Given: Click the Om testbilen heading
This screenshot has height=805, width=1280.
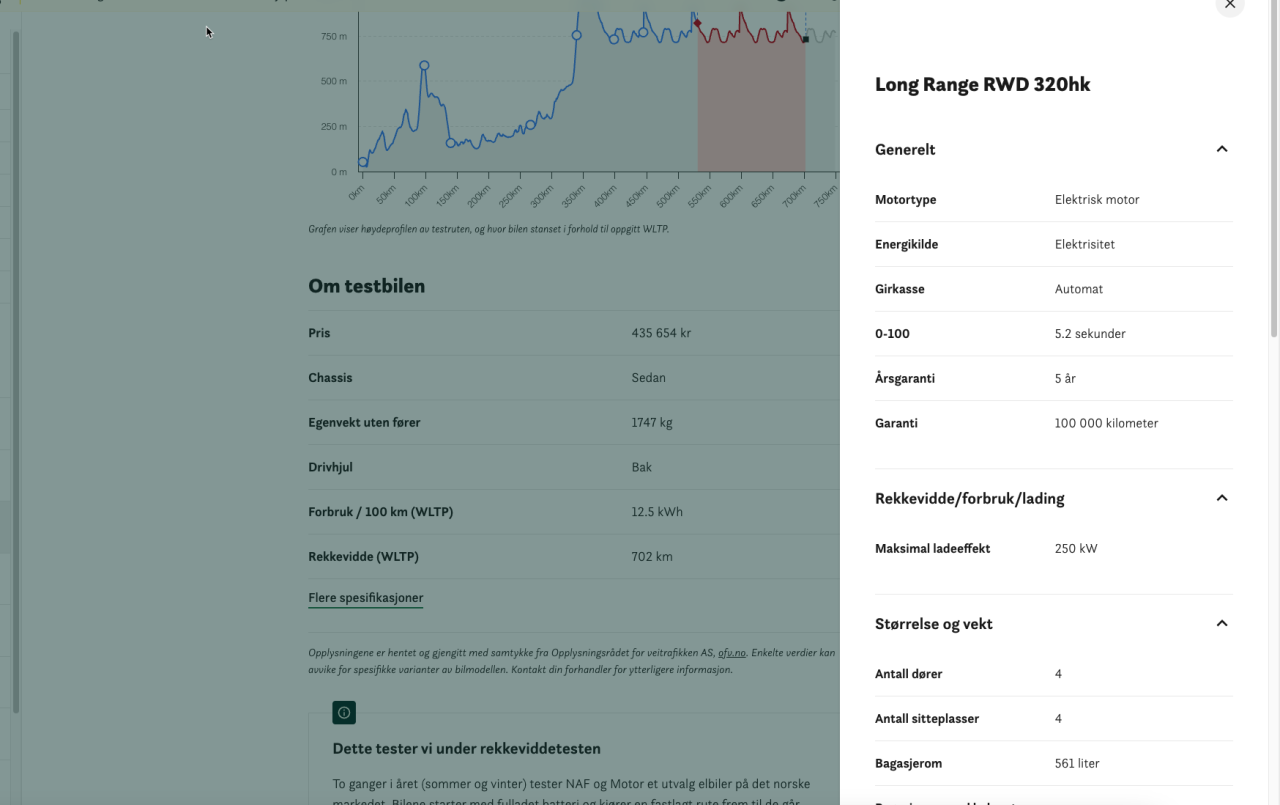Looking at the screenshot, I should 366,286.
